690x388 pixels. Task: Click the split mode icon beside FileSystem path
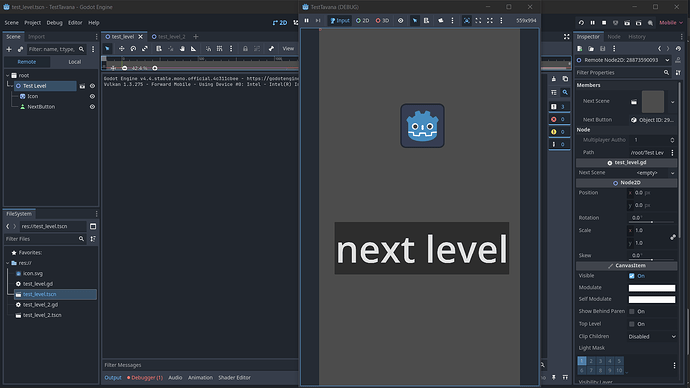93,226
